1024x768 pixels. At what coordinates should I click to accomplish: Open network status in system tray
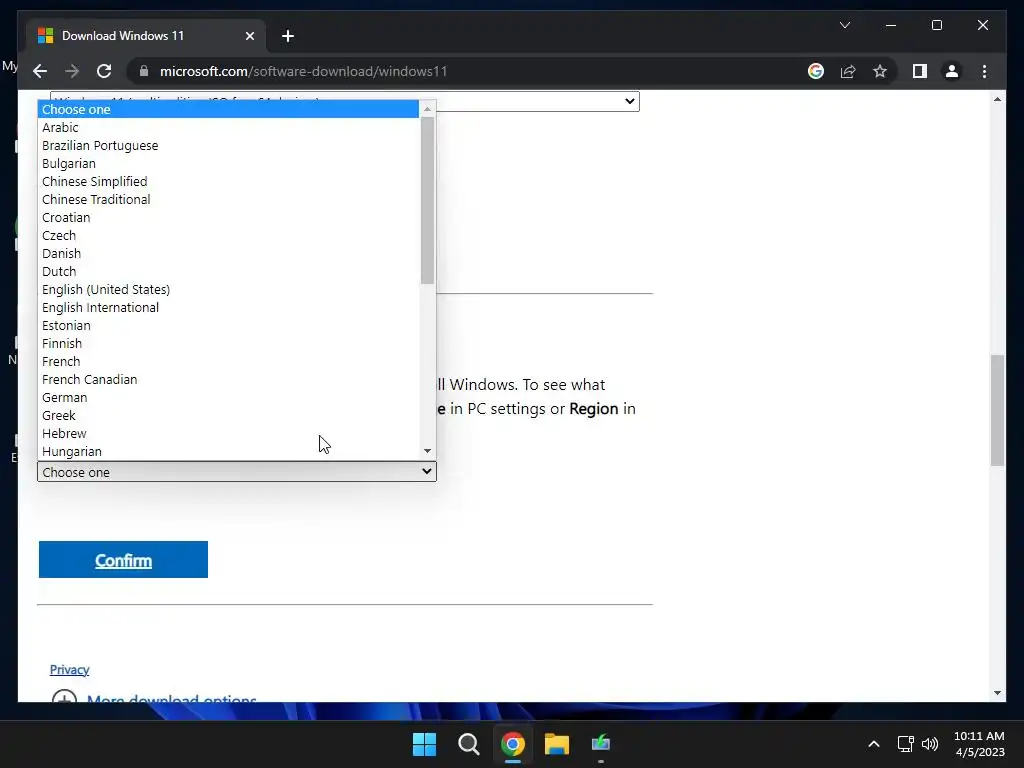click(x=906, y=744)
